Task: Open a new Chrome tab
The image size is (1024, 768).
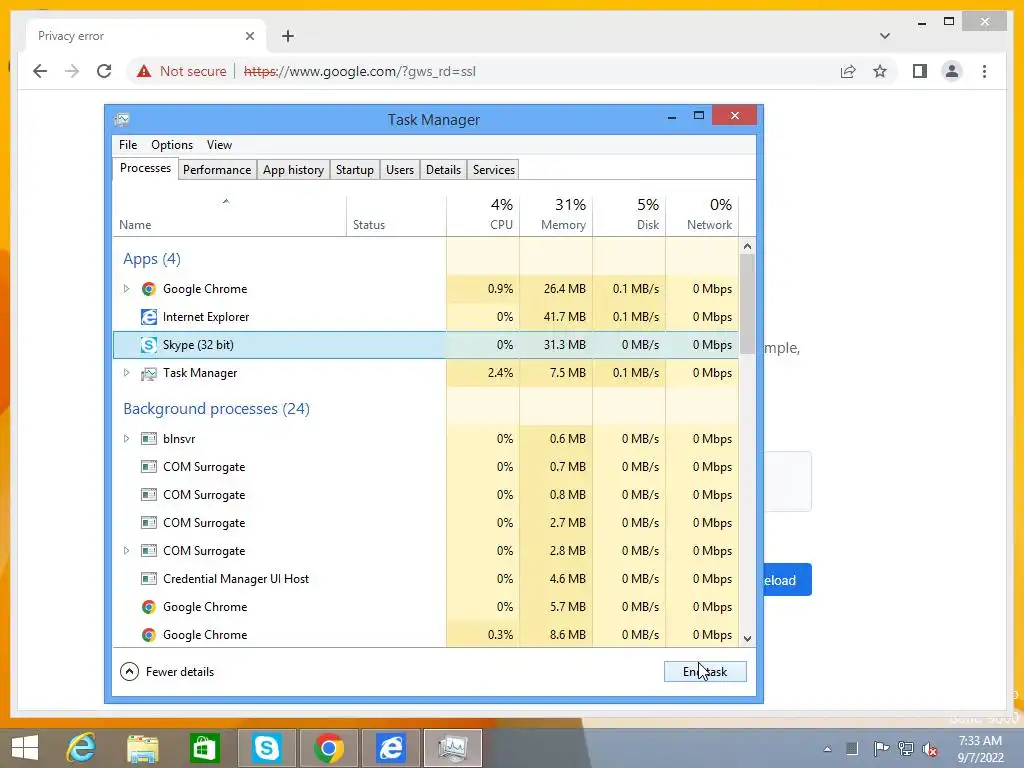Action: point(288,36)
